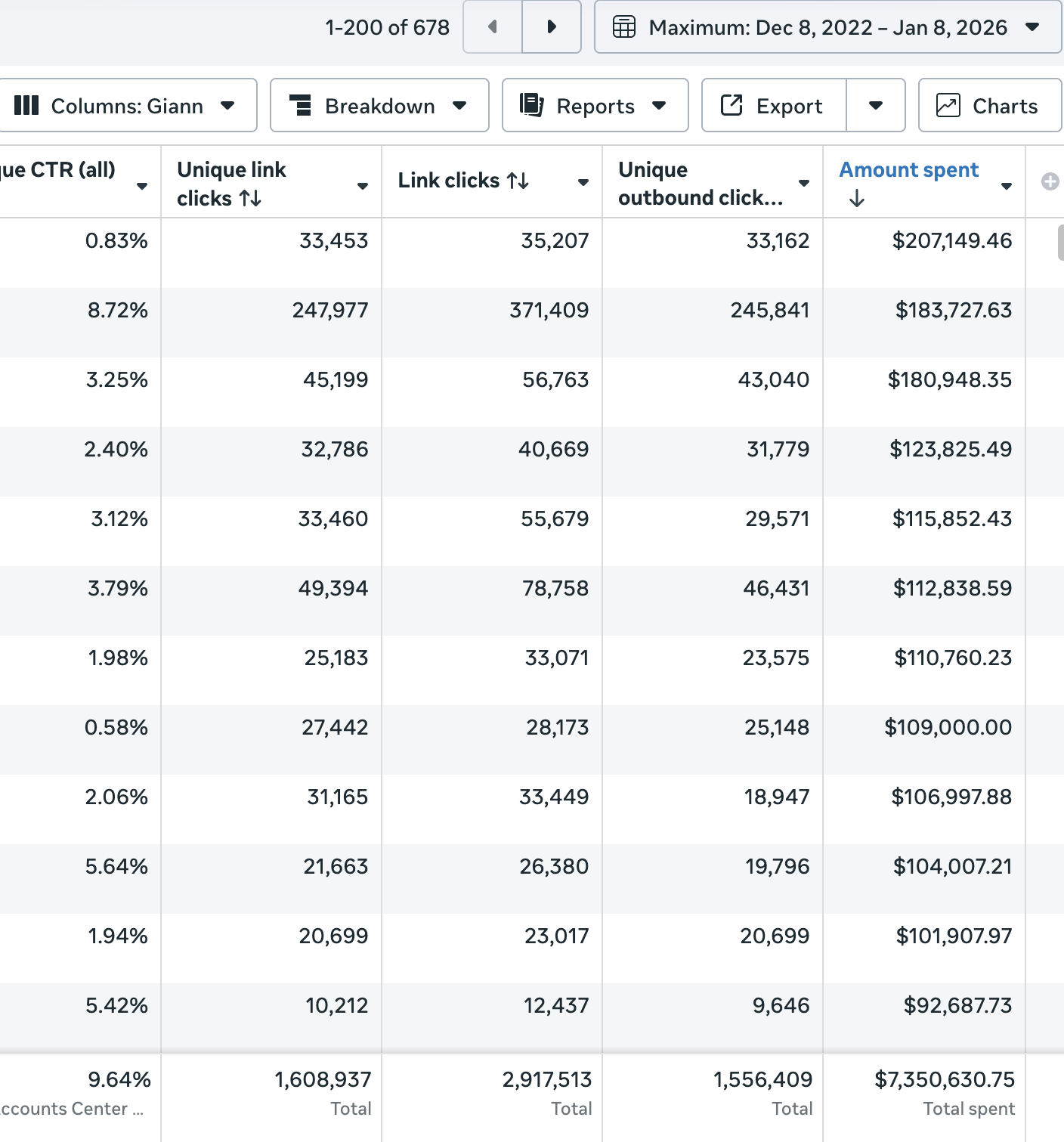Go to previous page of results
The width and height of the screenshot is (1064, 1142).
point(493,27)
